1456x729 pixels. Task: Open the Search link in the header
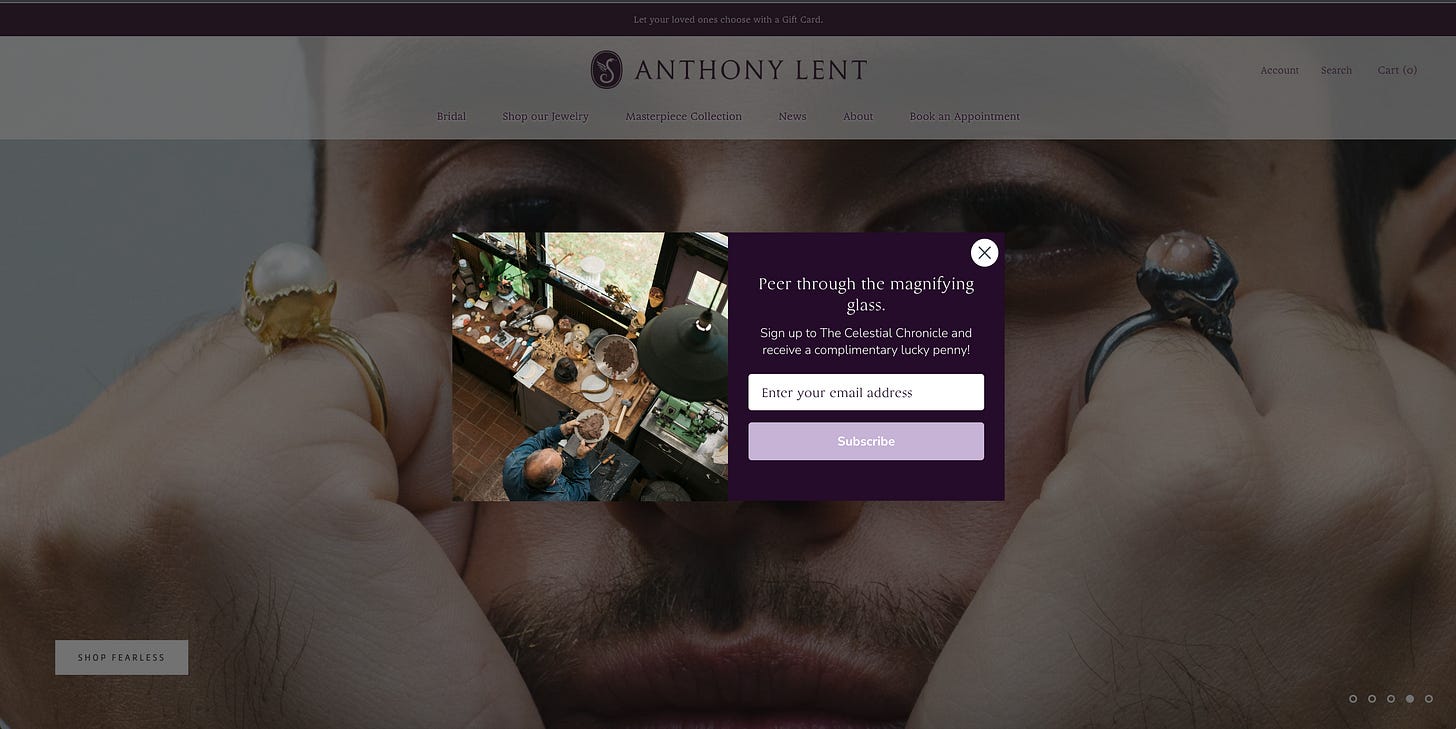[x=1336, y=70]
